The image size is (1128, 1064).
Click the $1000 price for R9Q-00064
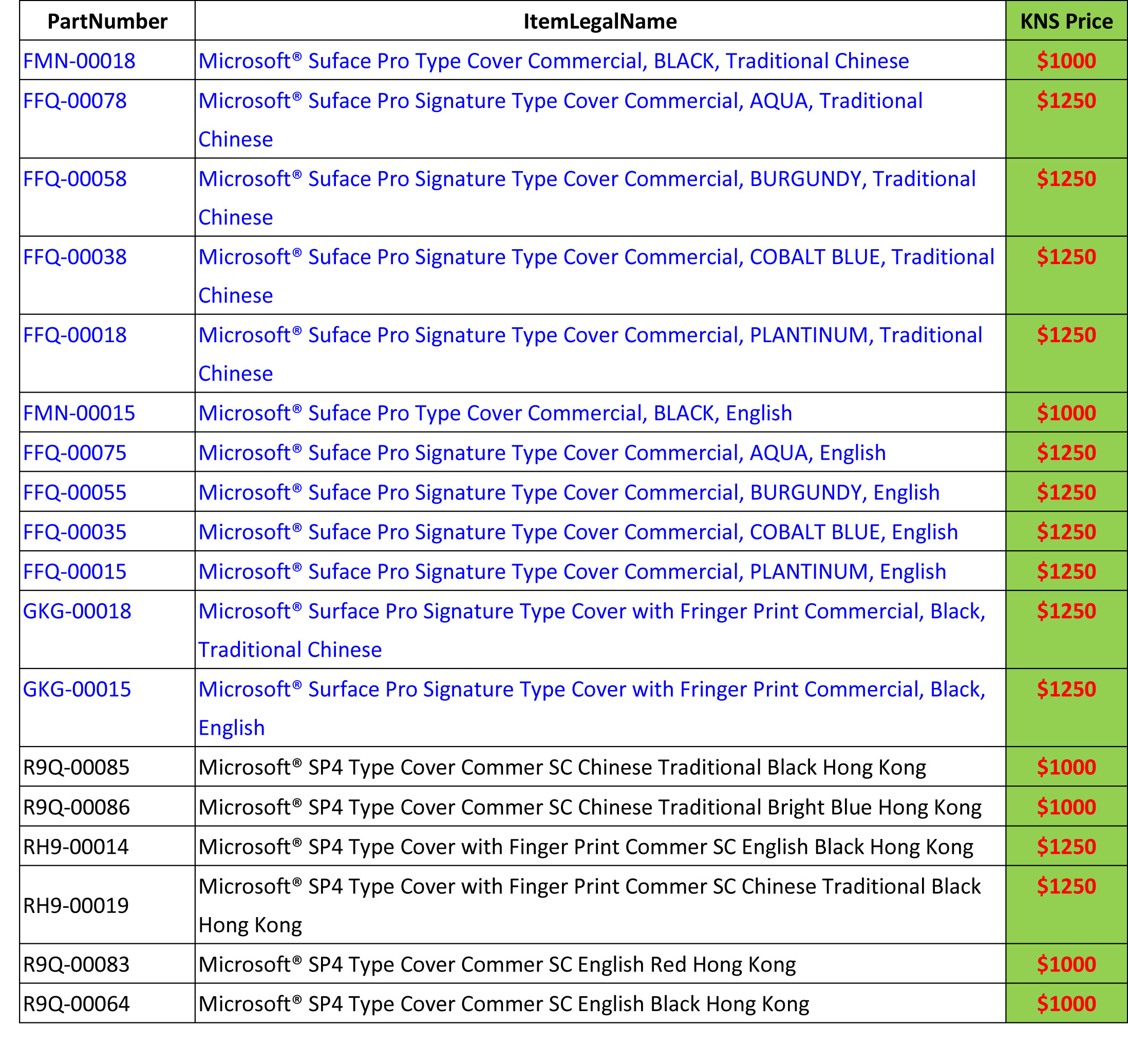1066,1004
